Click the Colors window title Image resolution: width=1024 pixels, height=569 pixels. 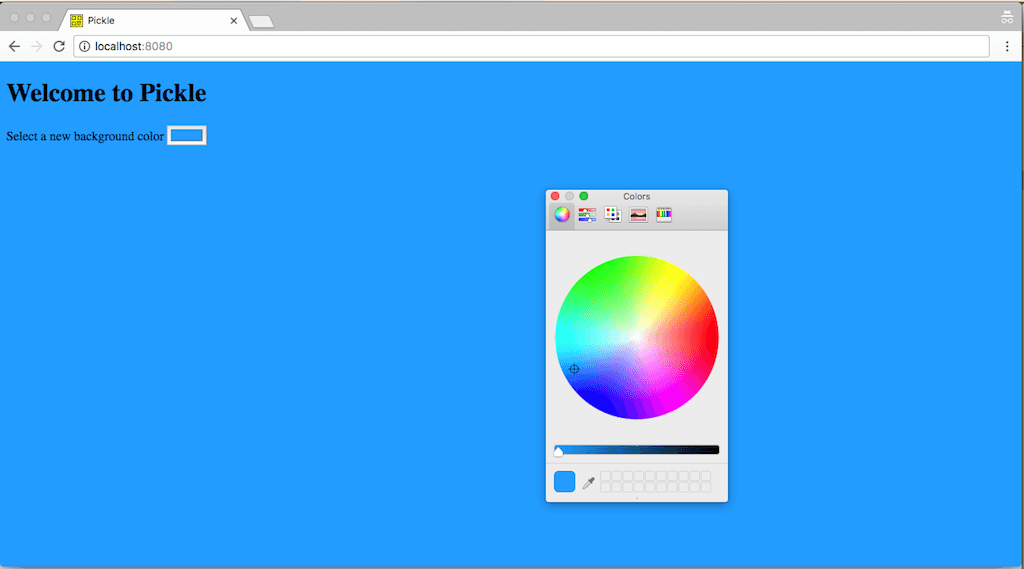[x=637, y=196]
